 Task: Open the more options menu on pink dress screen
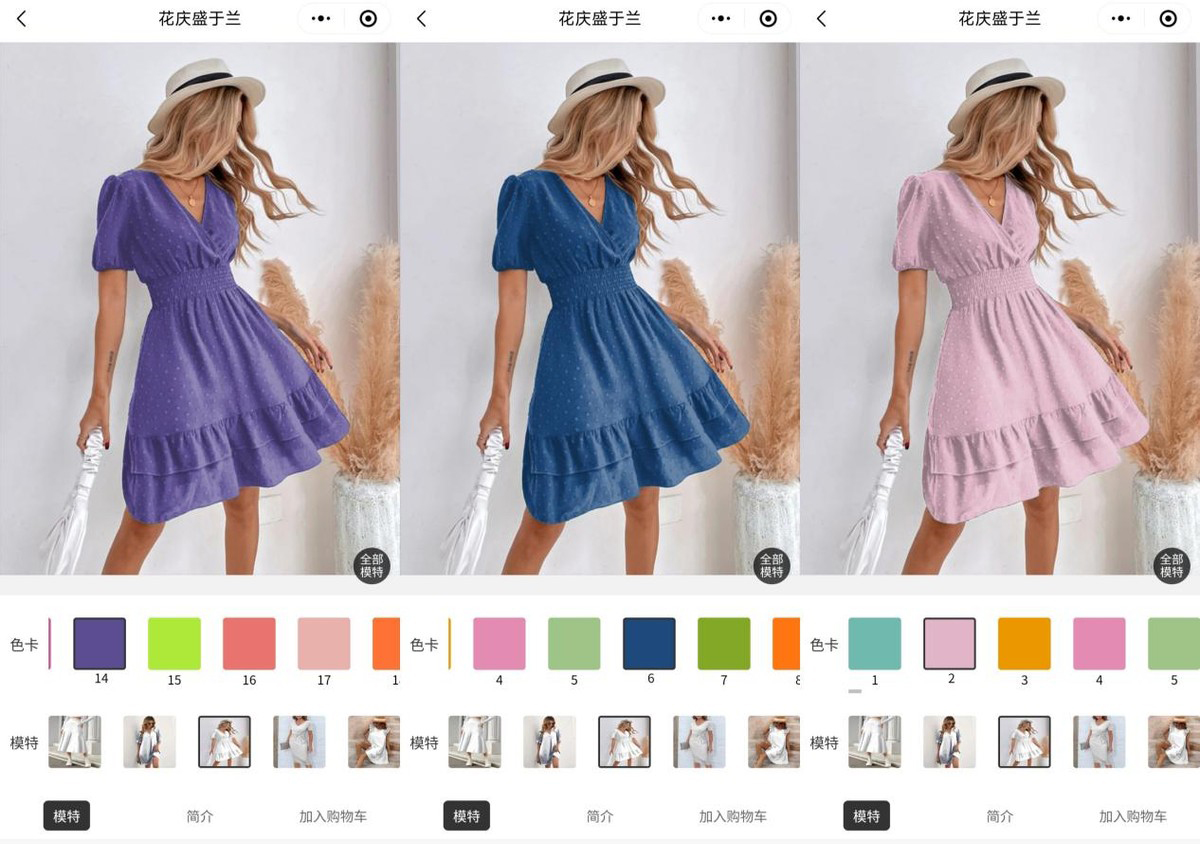(x=1121, y=19)
